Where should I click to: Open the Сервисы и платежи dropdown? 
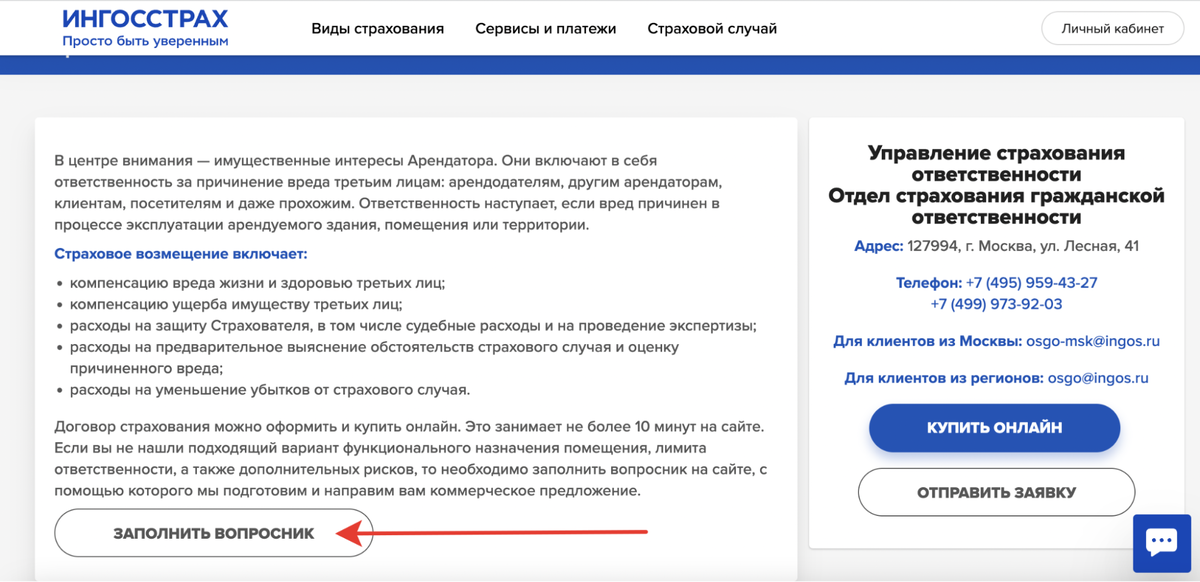pos(546,29)
